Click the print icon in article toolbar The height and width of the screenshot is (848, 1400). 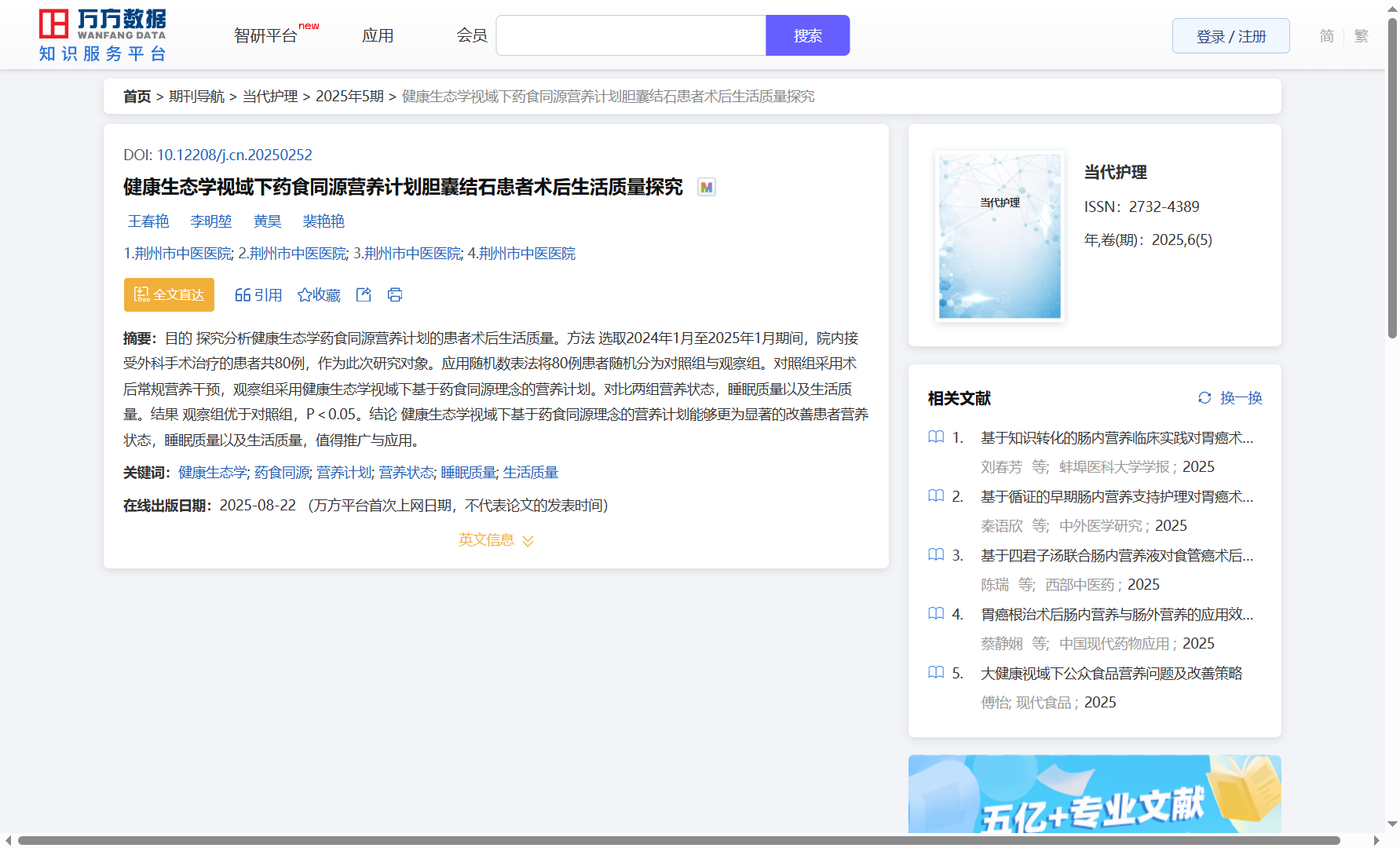(395, 294)
